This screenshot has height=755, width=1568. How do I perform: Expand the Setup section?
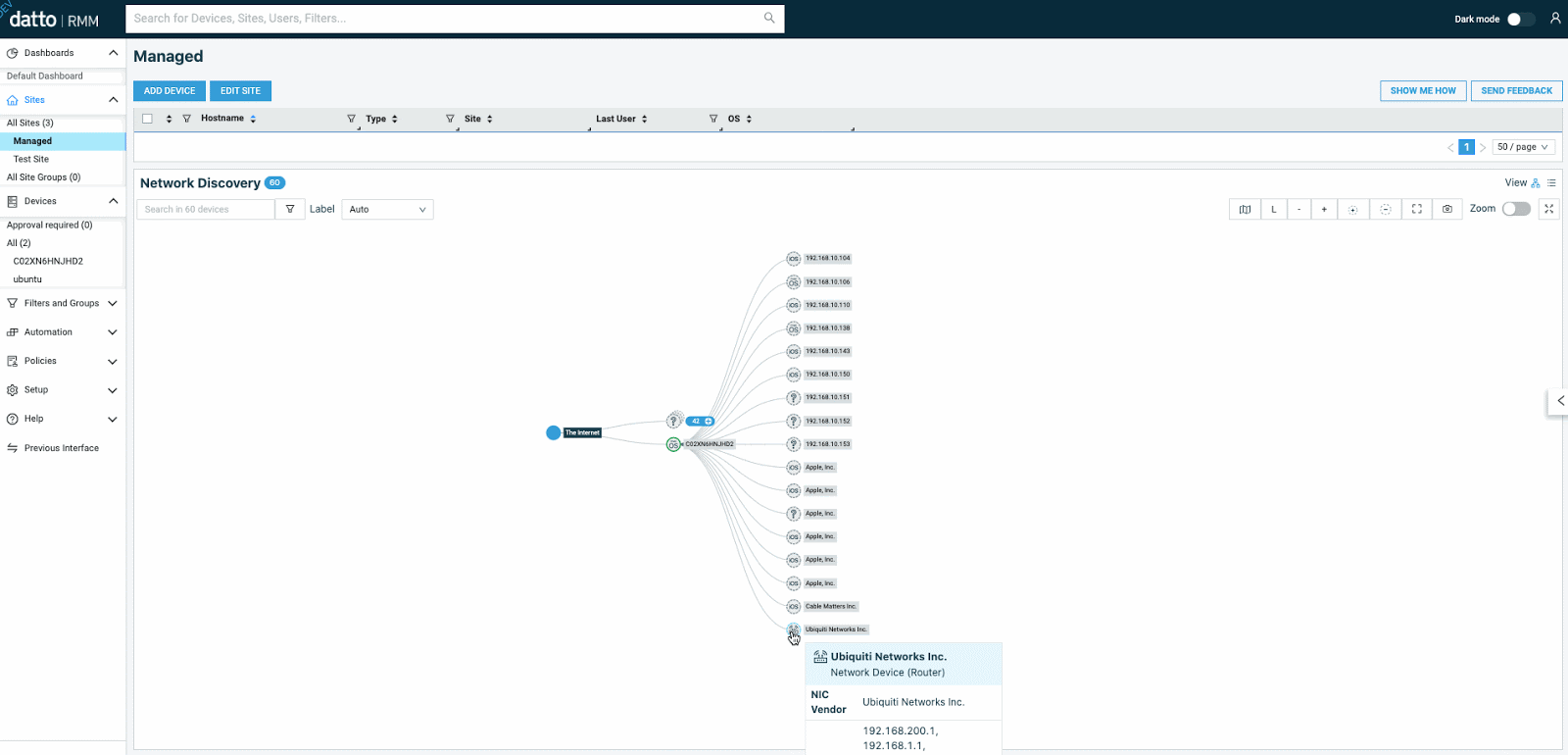113,390
